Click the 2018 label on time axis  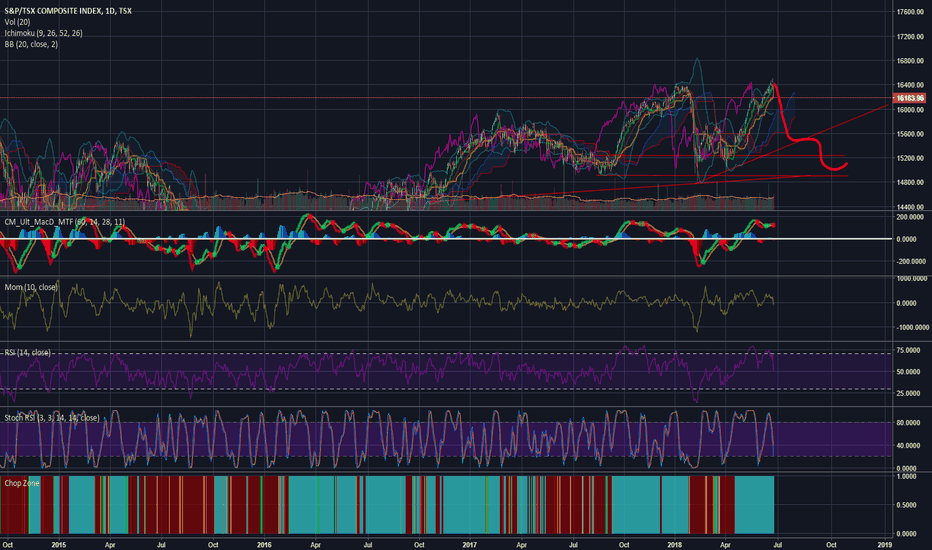click(675, 545)
